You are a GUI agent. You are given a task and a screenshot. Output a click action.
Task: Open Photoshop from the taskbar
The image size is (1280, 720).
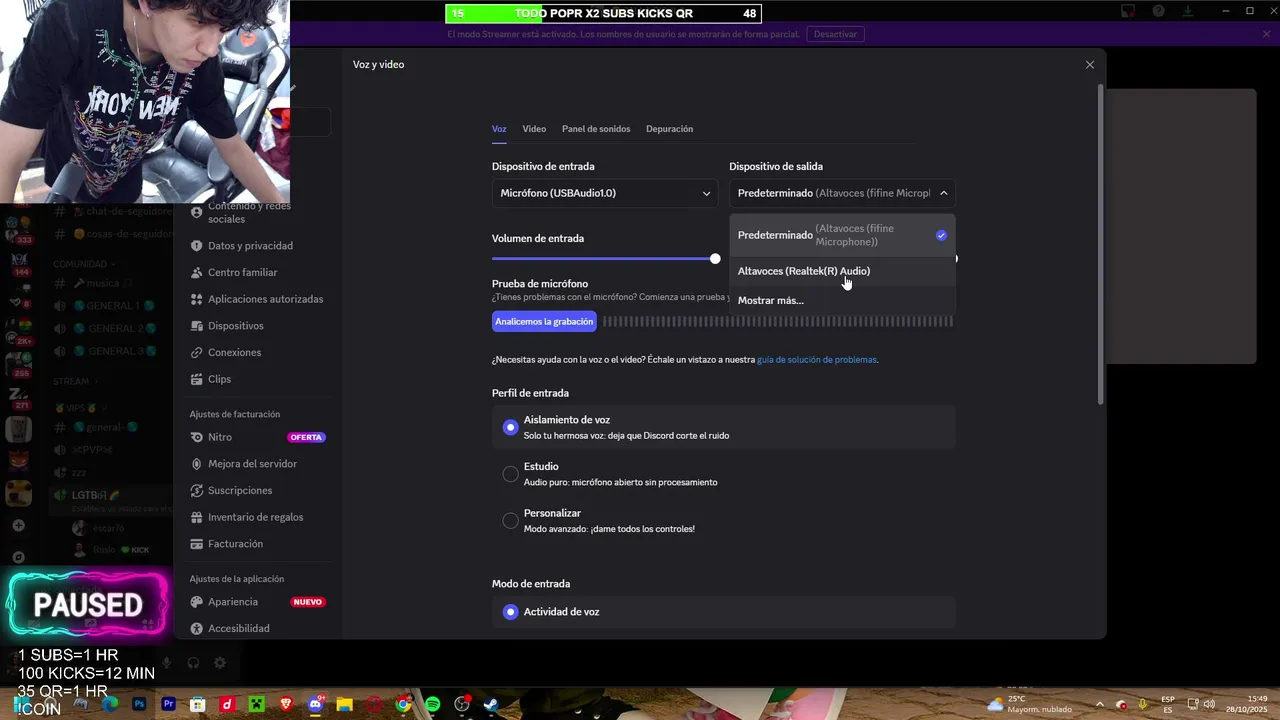(139, 704)
